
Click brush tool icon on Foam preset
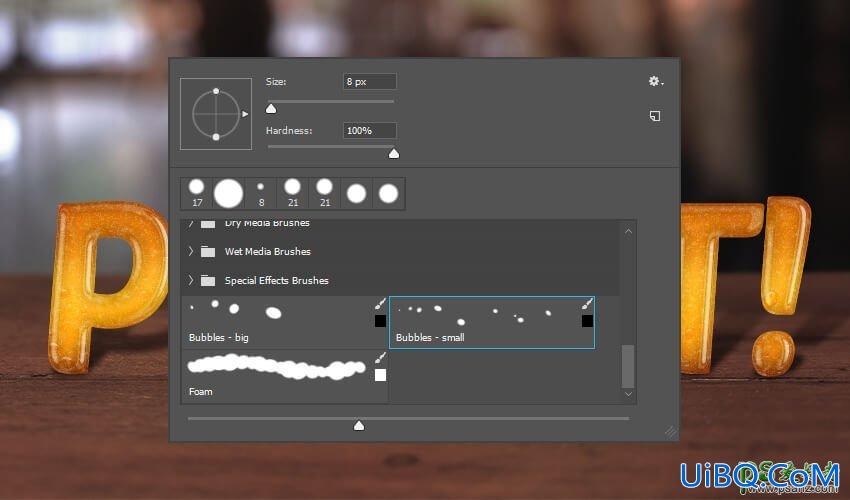(381, 357)
